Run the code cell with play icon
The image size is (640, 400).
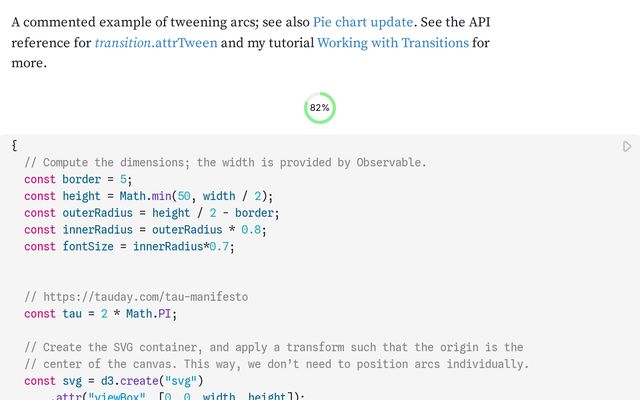tap(627, 146)
